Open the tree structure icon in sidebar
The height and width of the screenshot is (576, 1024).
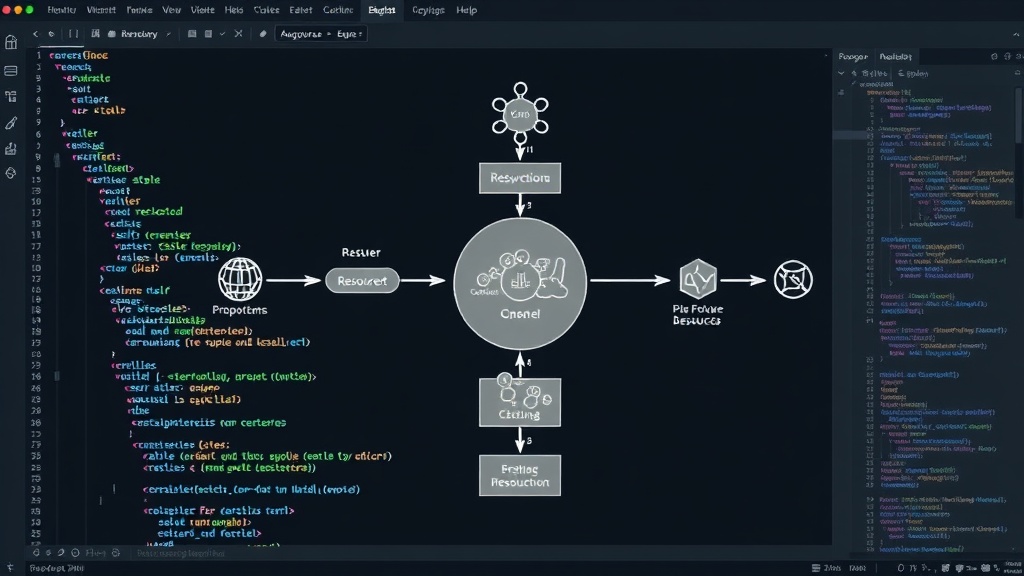pos(11,97)
